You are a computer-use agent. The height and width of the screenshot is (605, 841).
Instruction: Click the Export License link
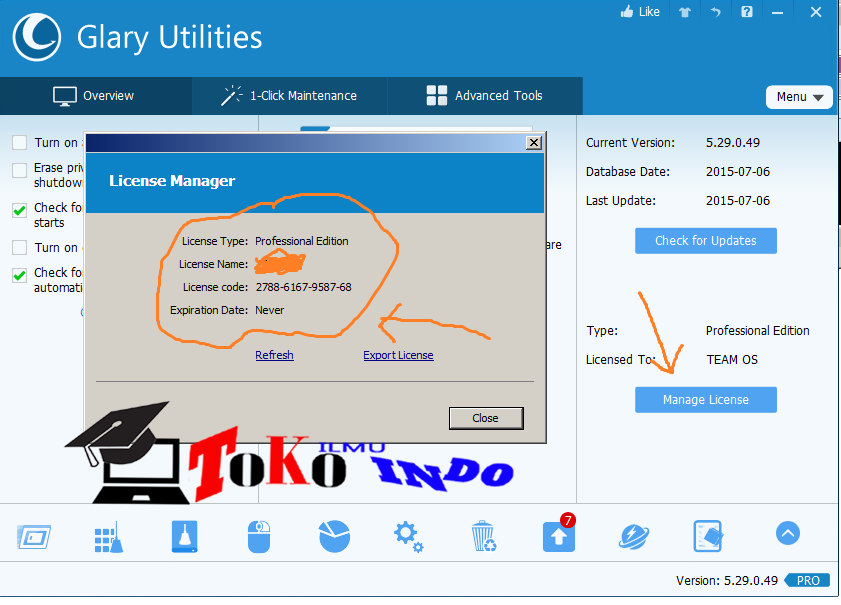coord(398,355)
